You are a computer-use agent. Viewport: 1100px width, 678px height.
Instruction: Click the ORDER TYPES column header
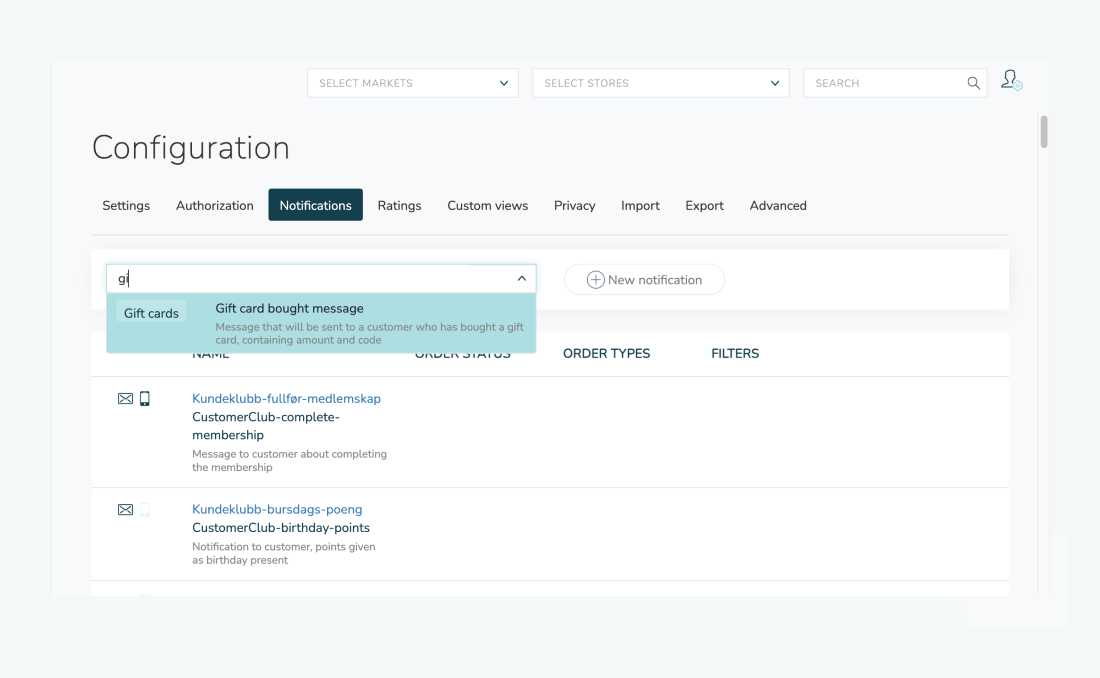pos(606,354)
